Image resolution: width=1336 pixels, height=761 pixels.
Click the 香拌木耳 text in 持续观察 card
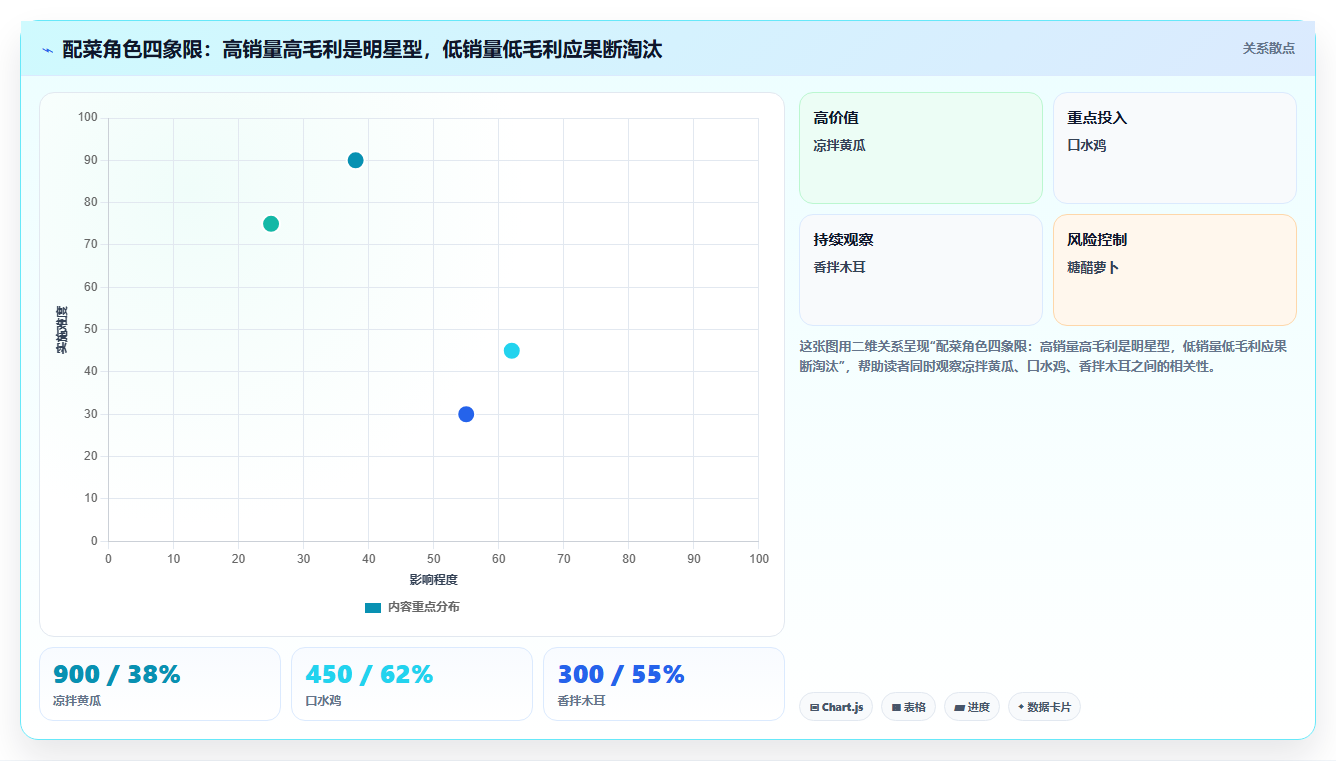tap(840, 267)
